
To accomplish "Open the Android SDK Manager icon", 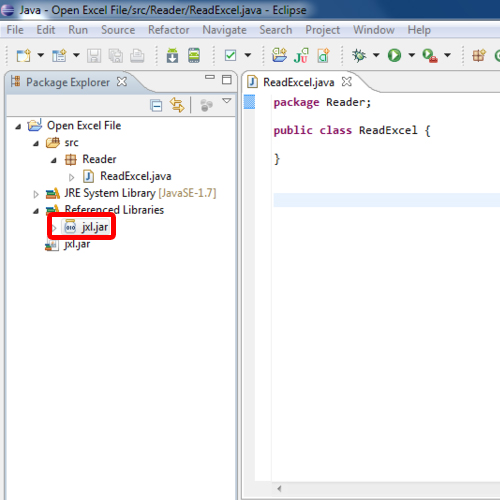I will (172, 55).
